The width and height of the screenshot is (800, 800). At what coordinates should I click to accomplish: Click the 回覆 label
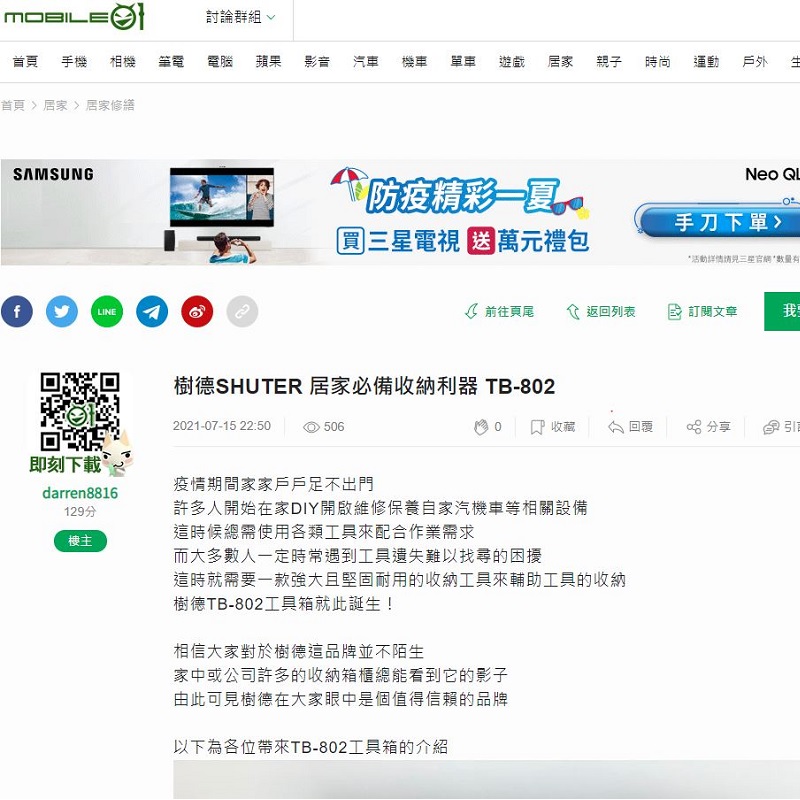tap(641, 427)
